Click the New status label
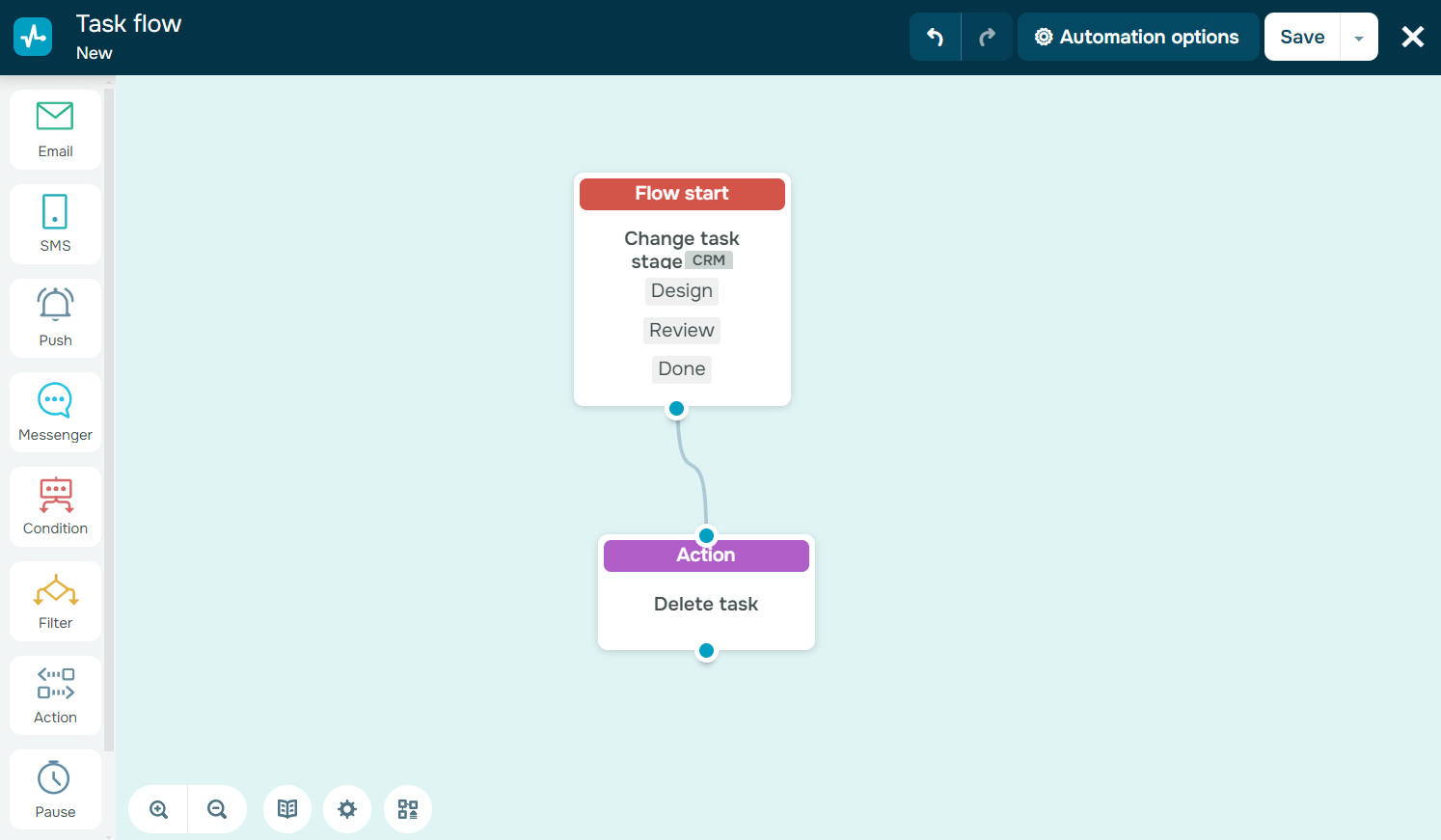This screenshot has height=840, width=1441. pos(95,53)
